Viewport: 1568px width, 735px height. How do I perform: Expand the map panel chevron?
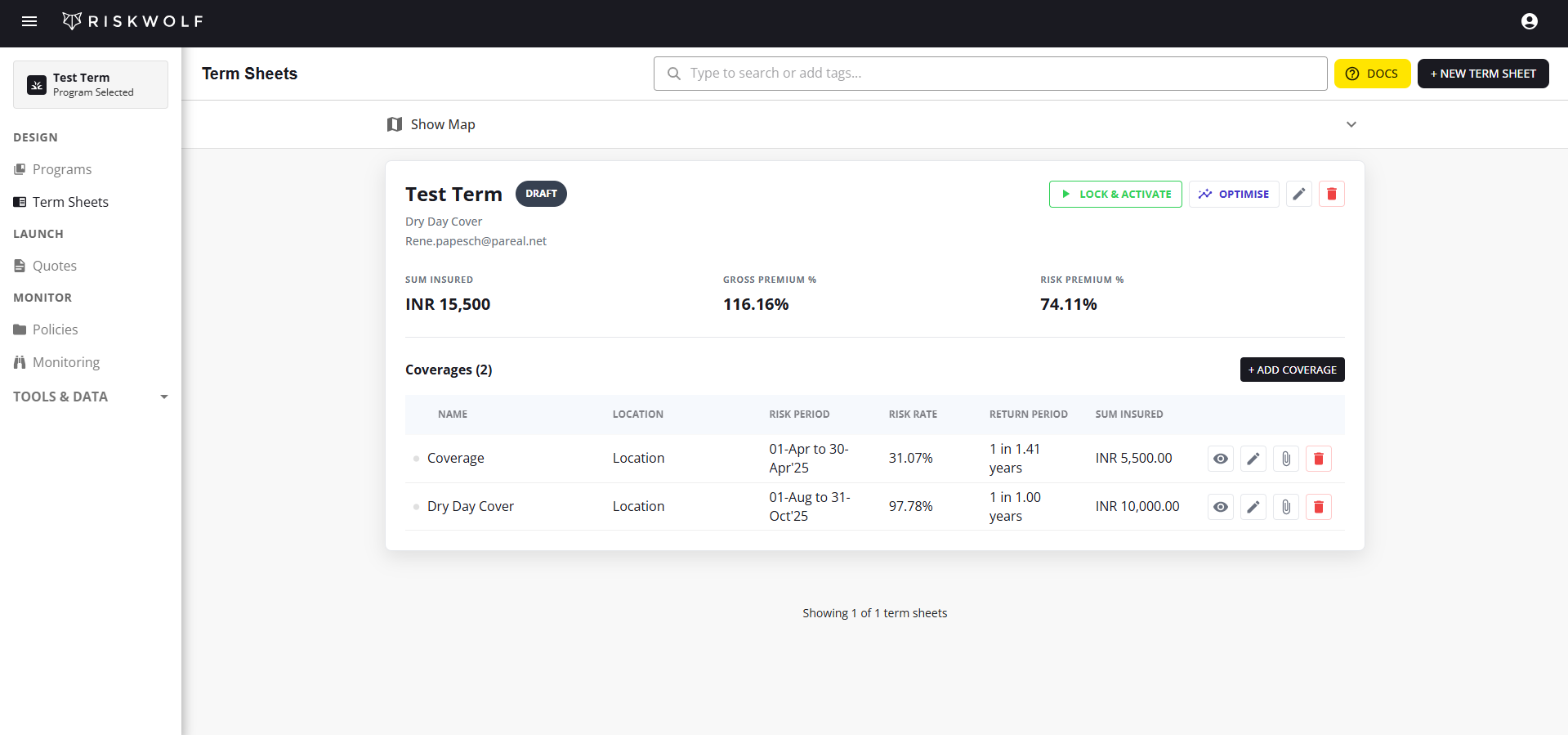tap(1351, 124)
